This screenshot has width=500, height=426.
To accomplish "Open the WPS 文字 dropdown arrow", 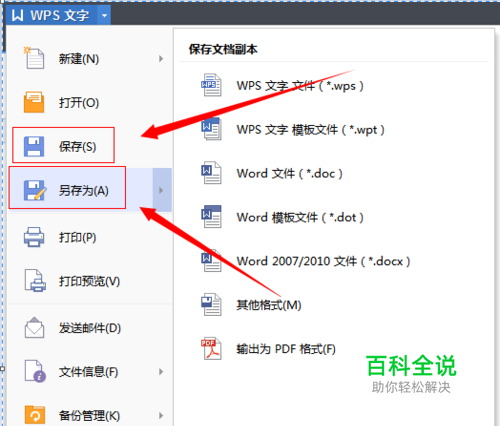I will click(x=104, y=15).
